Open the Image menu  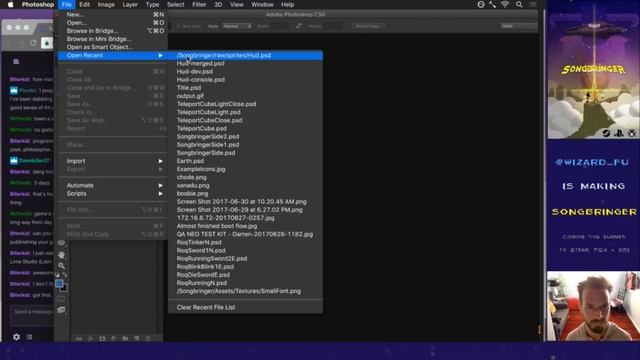coord(106,4)
